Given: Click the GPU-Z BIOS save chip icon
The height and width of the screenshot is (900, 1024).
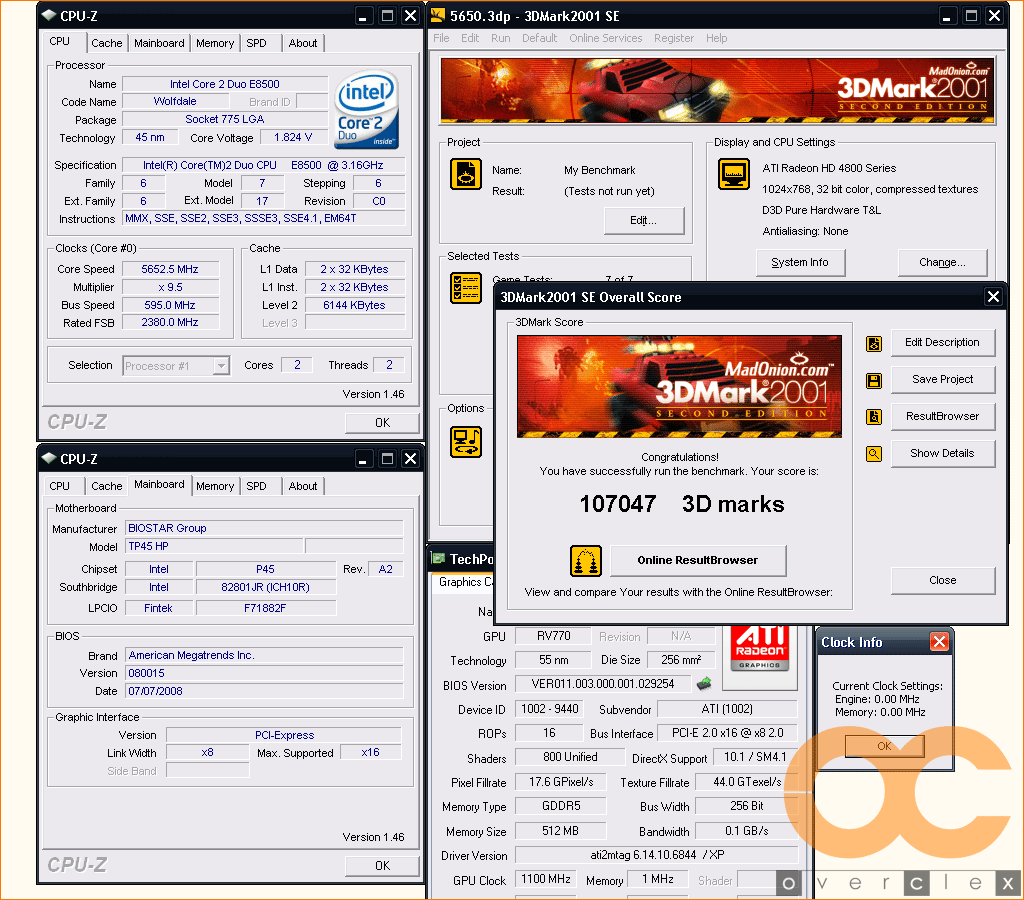Looking at the screenshot, I should coord(704,684).
